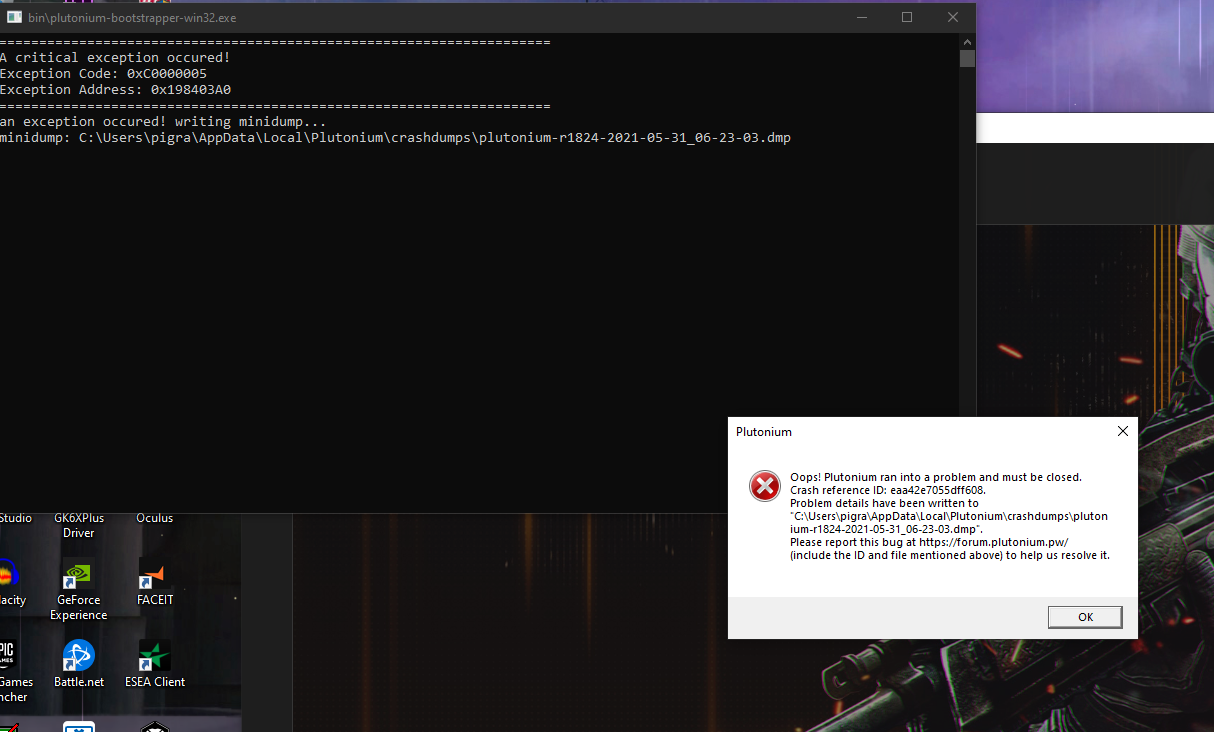Close the Plutonium crash dialog

[1122, 431]
